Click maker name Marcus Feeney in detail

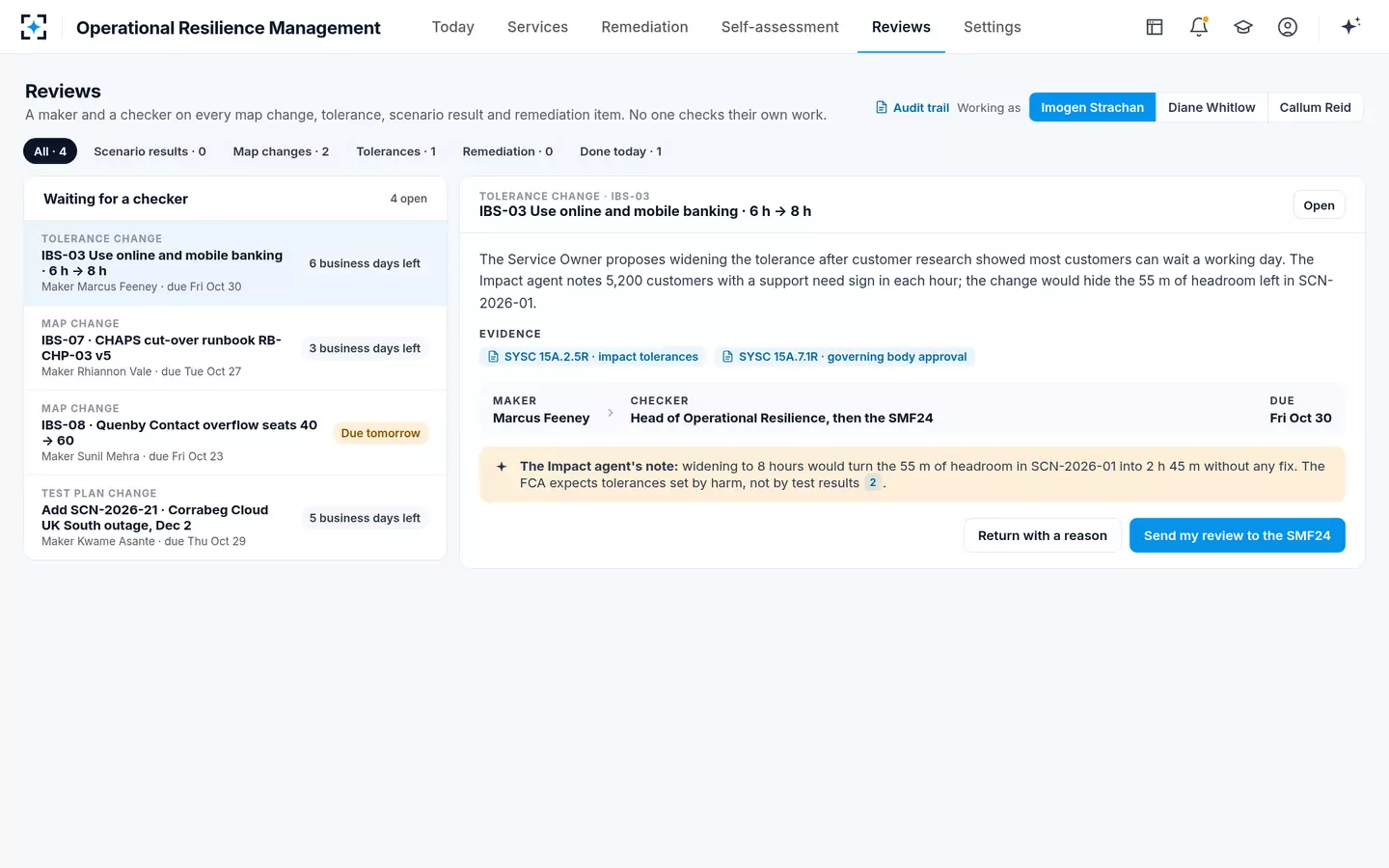point(541,419)
